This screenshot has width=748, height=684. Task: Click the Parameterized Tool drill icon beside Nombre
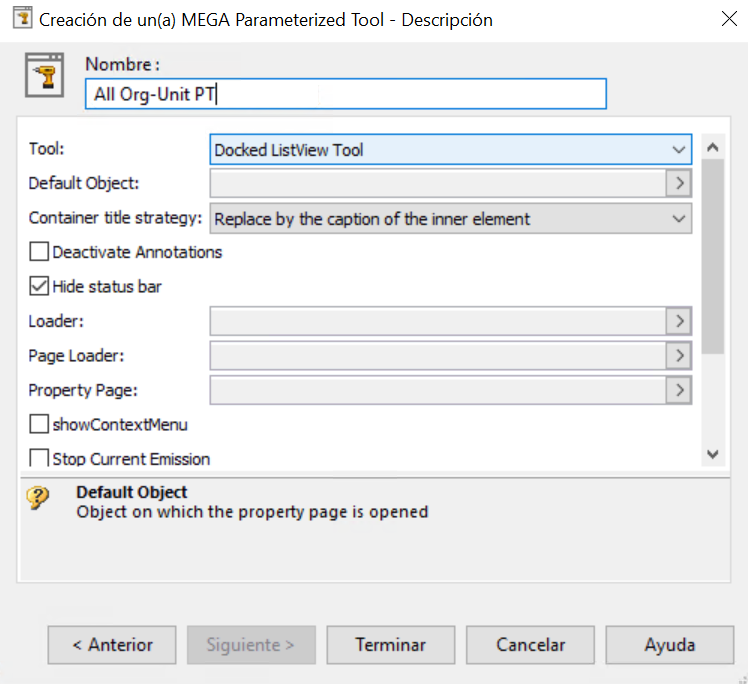pos(44,75)
